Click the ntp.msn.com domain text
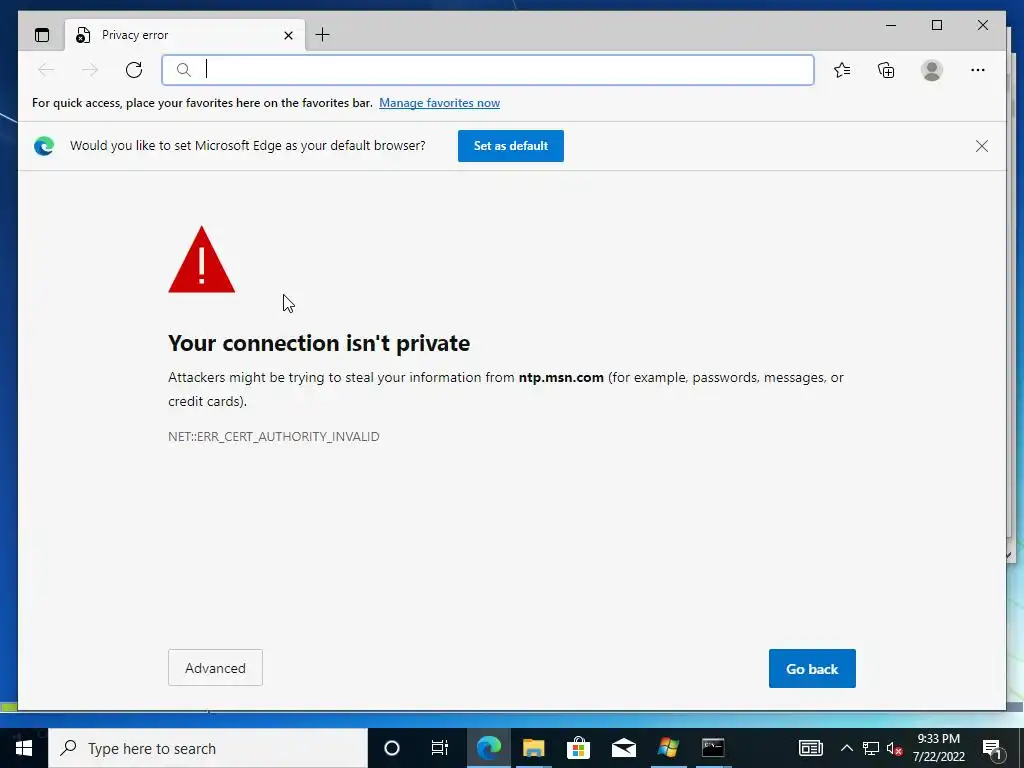This screenshot has height=768, width=1024. [x=561, y=377]
